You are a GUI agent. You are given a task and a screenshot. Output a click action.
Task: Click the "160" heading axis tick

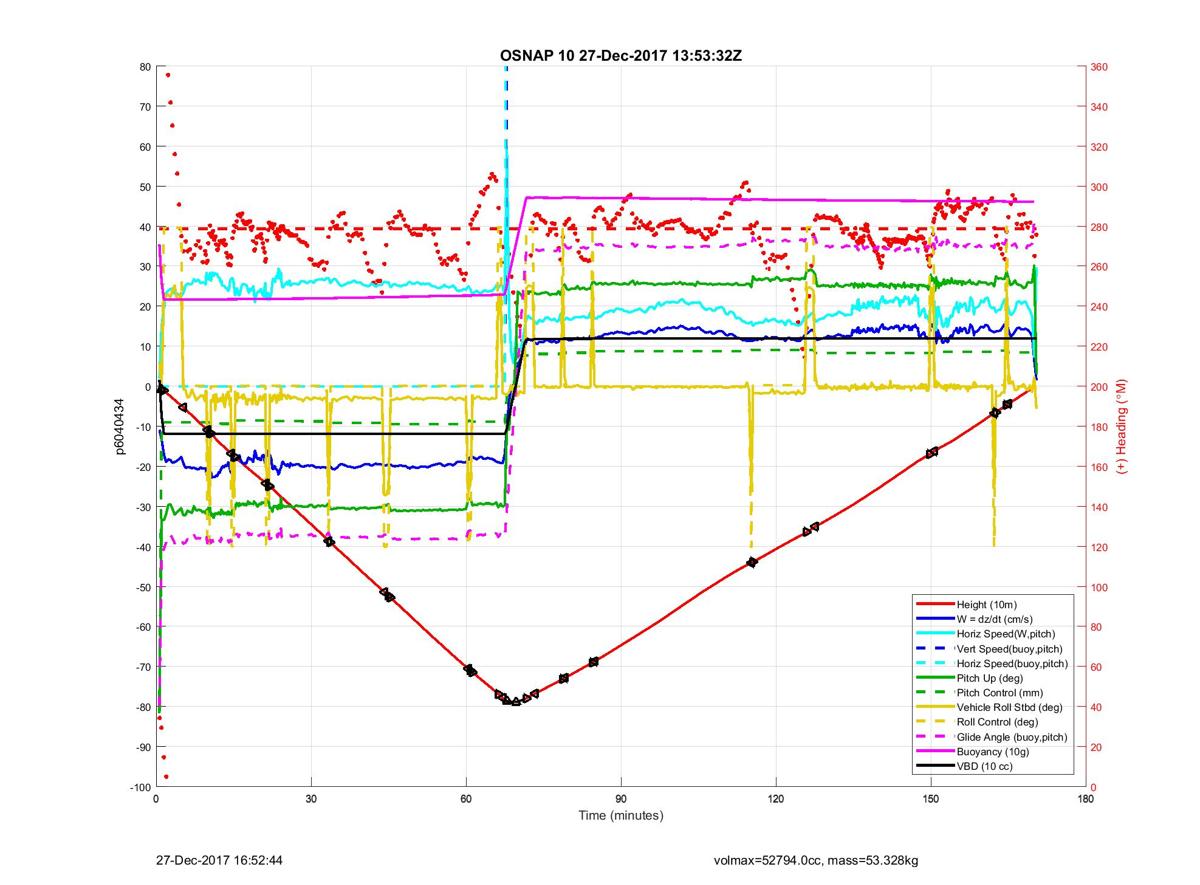click(1098, 467)
